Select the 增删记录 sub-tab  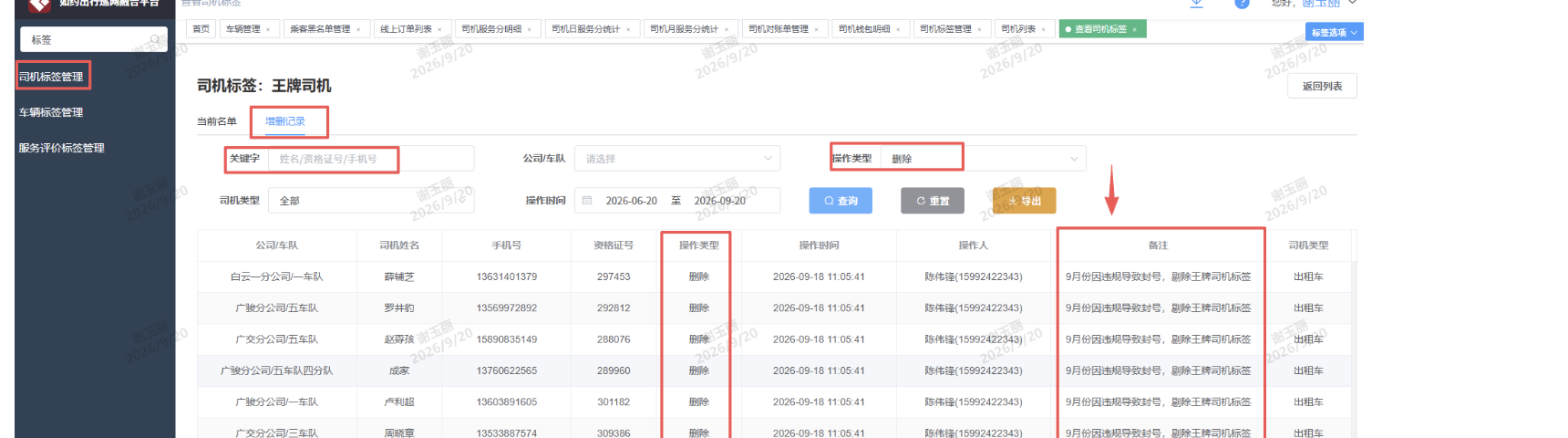coord(285,121)
